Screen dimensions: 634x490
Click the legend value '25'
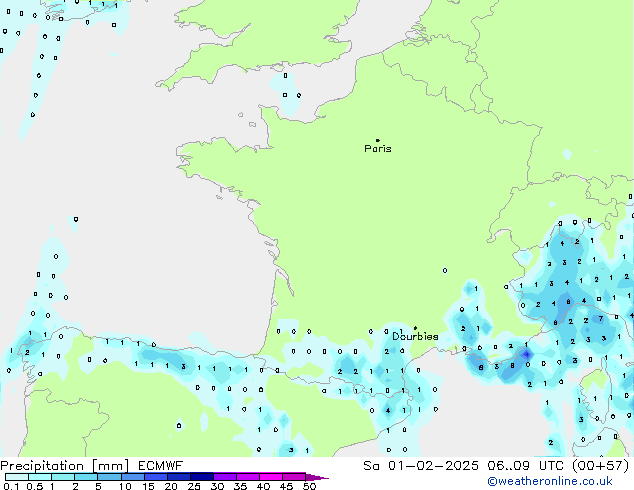(x=194, y=486)
